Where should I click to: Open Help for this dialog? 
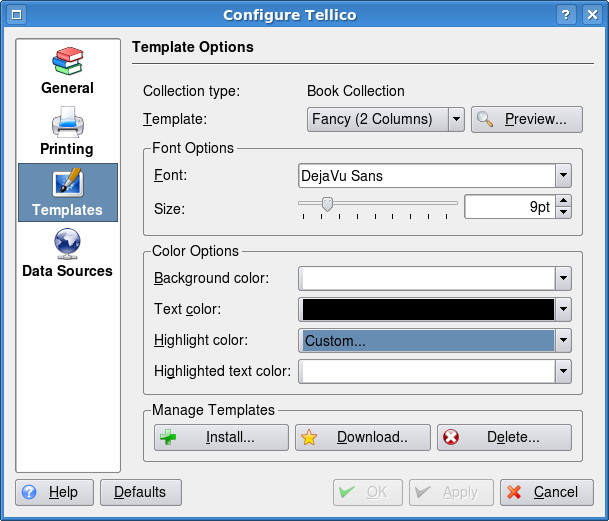coord(54,492)
